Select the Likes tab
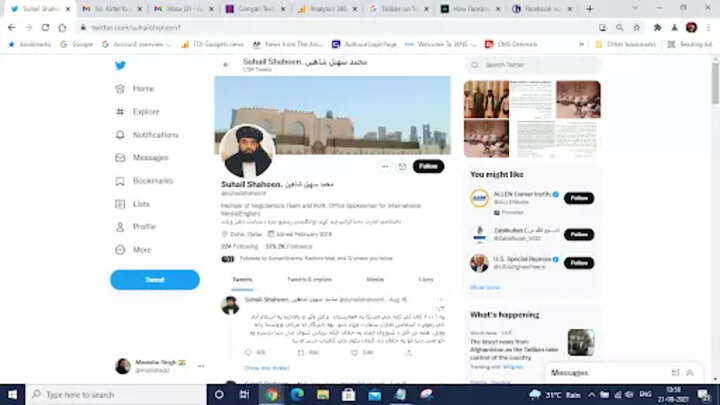Image resolution: width=720 pixels, height=405 pixels. tap(426, 279)
